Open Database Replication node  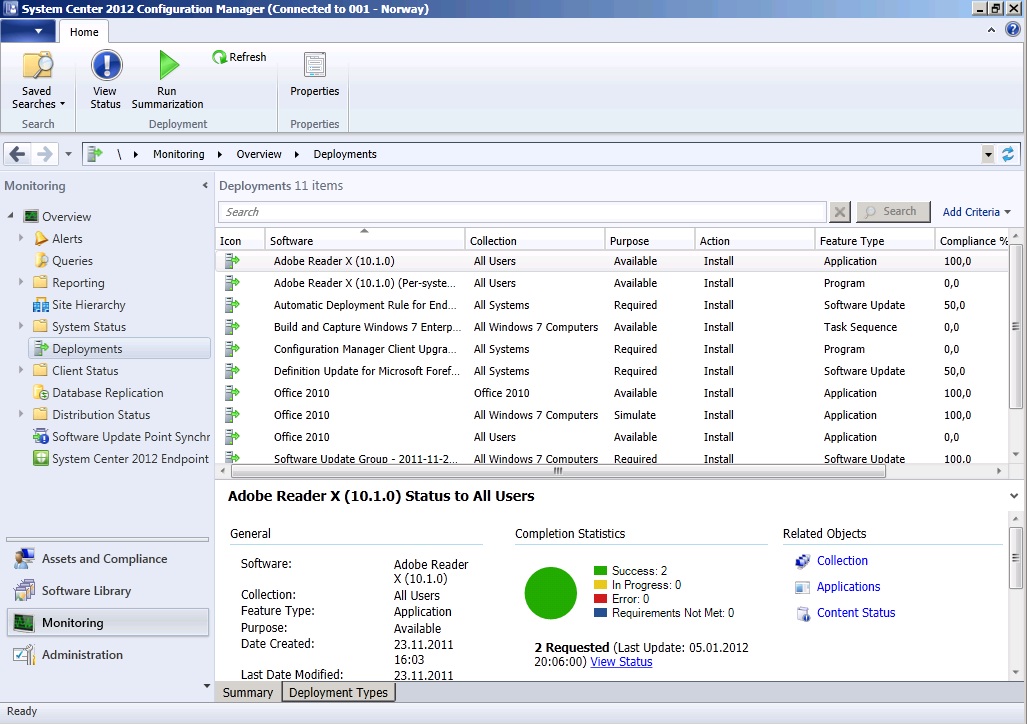point(107,392)
